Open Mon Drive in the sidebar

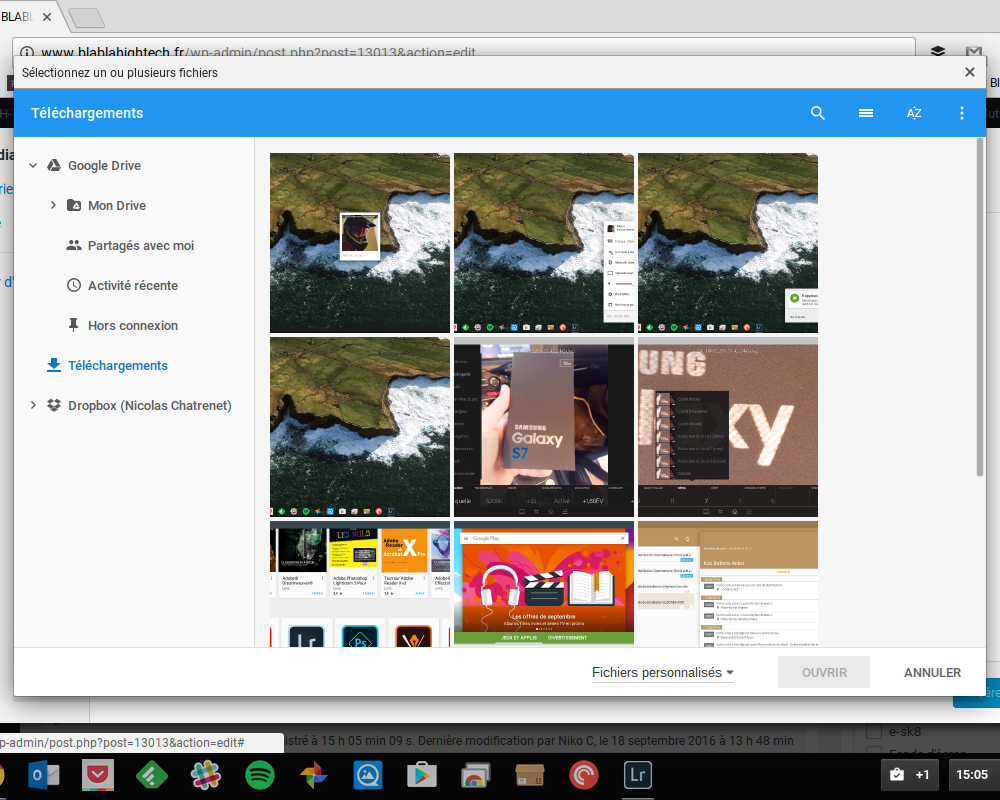click(x=117, y=205)
